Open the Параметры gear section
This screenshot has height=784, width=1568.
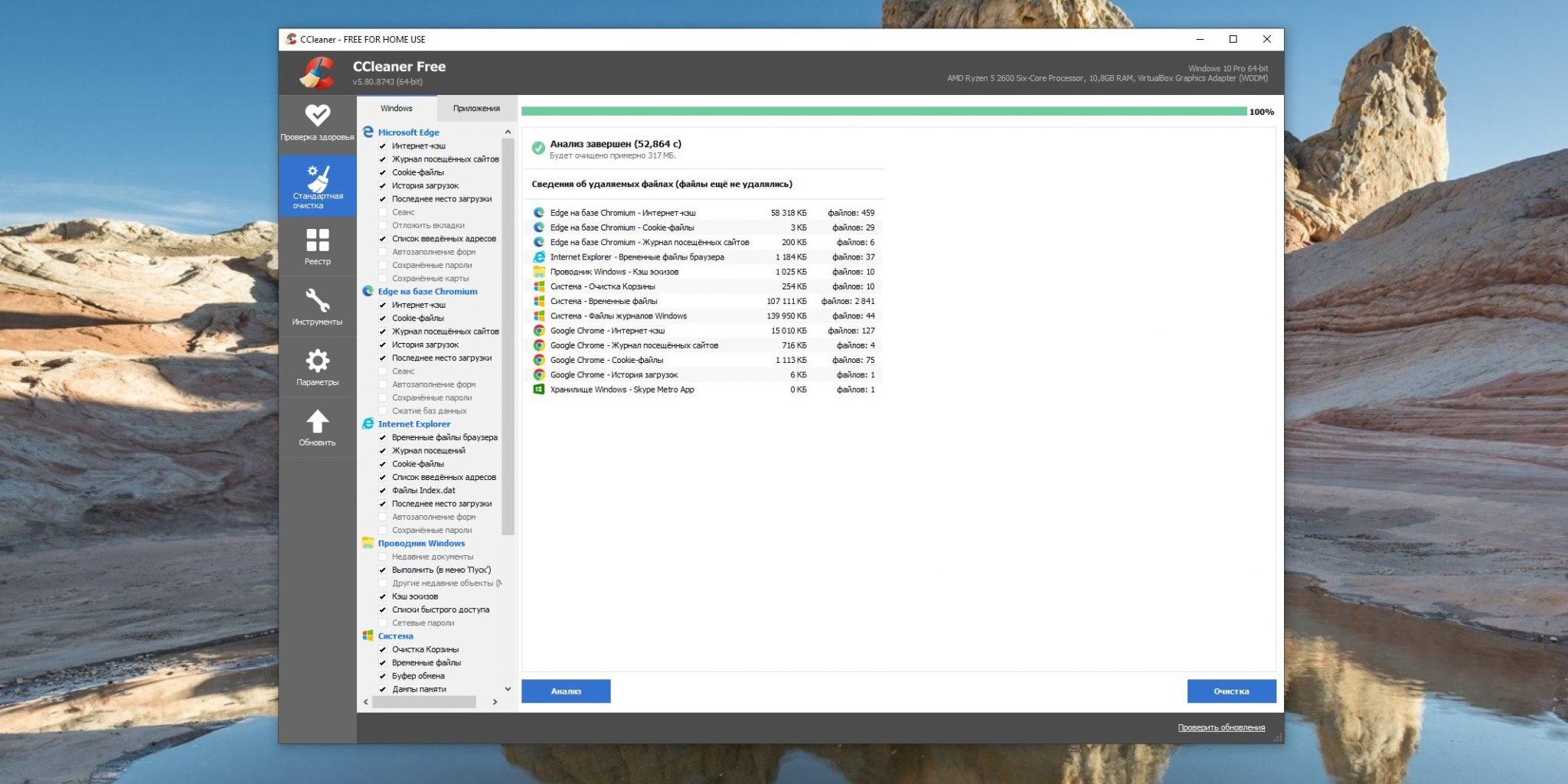317,367
